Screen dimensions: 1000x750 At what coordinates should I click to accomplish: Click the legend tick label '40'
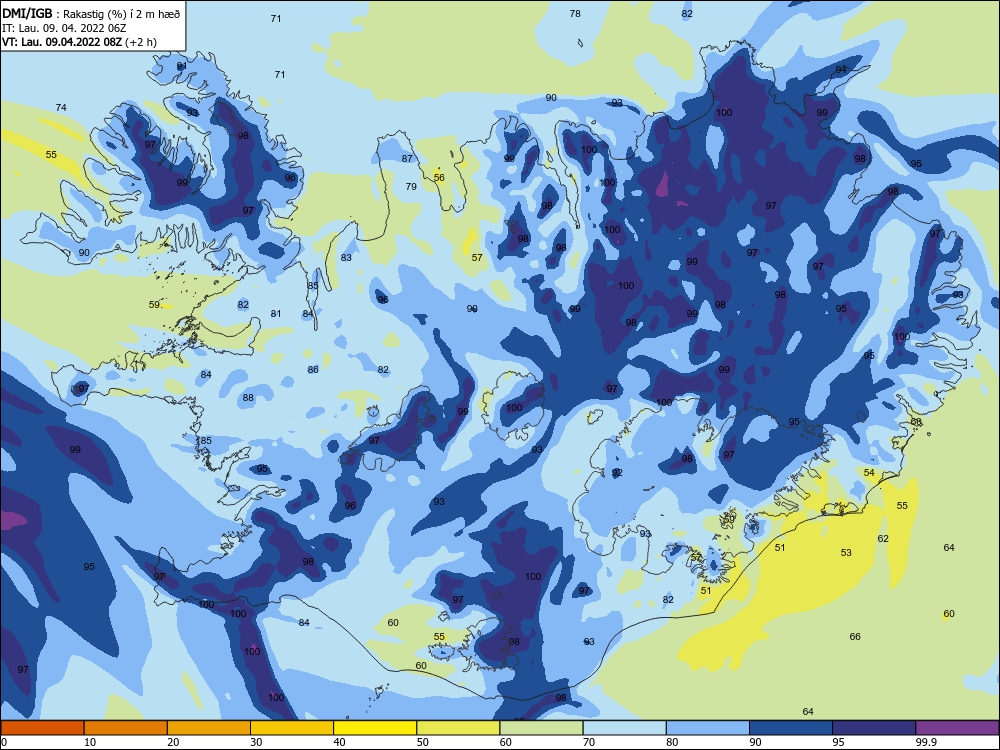[x=339, y=742]
